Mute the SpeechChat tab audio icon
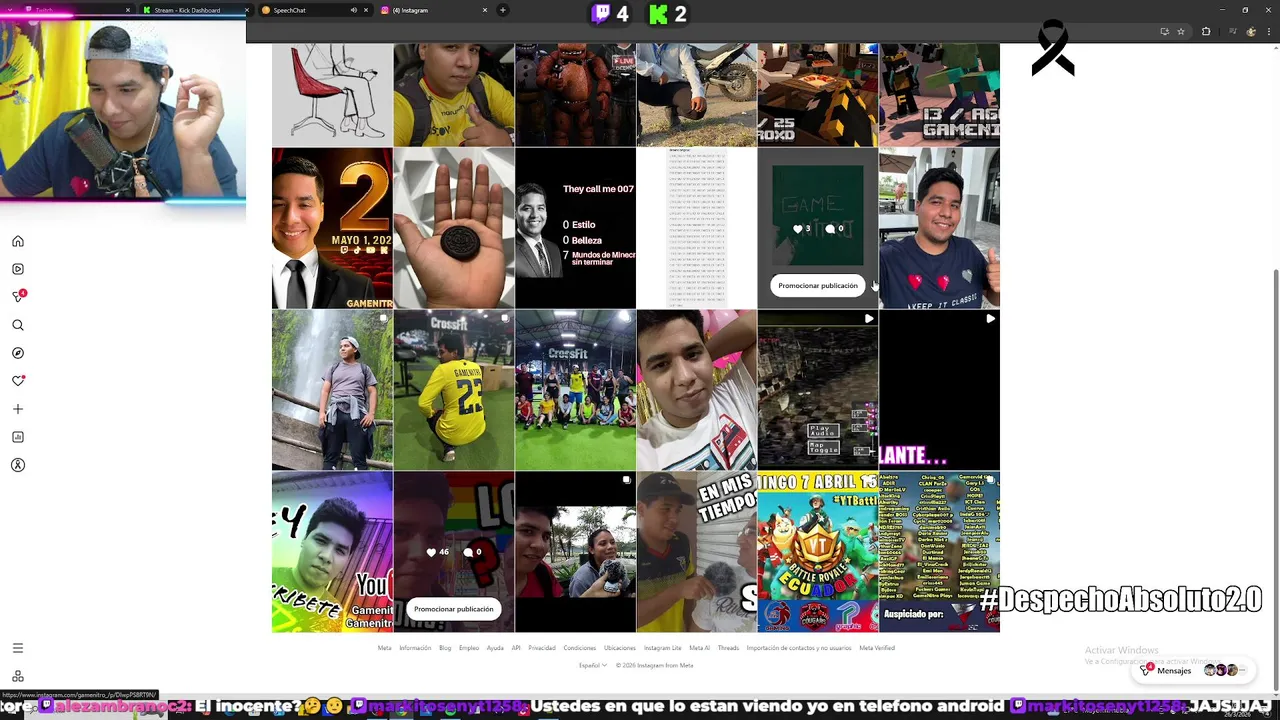Screen dimensions: 1280x720 (353, 10)
